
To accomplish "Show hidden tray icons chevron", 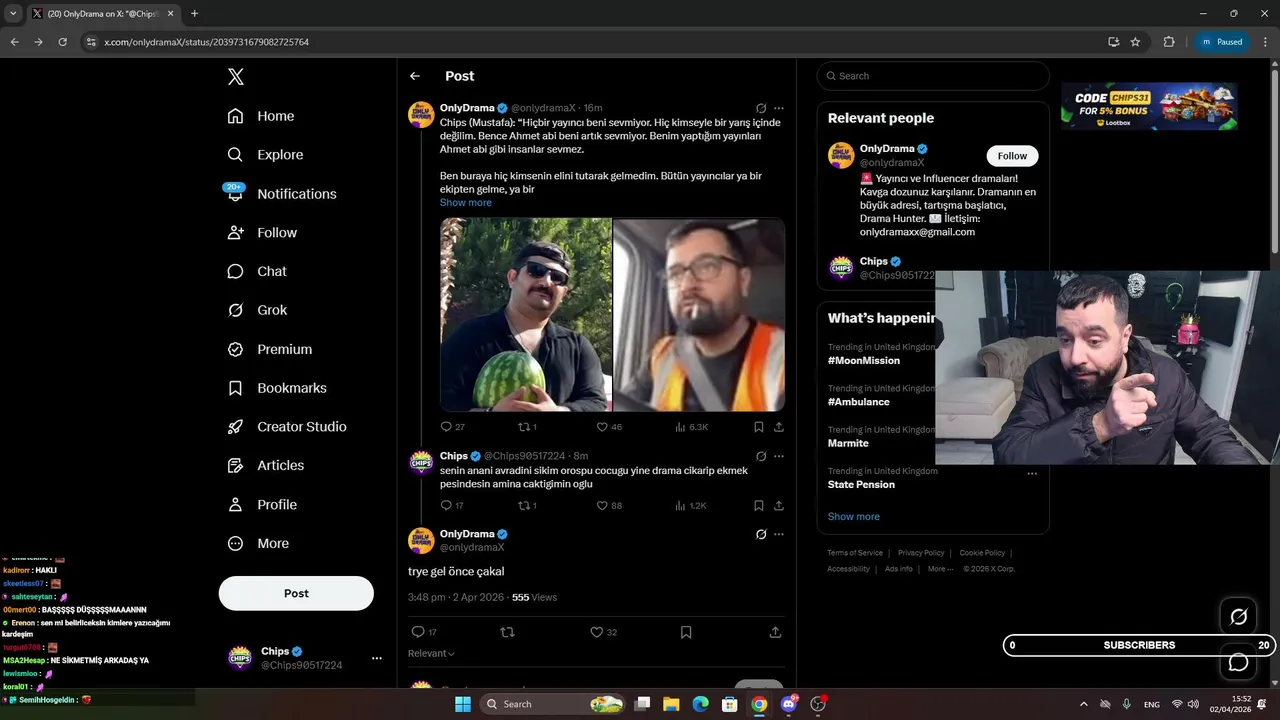I will [1083, 704].
